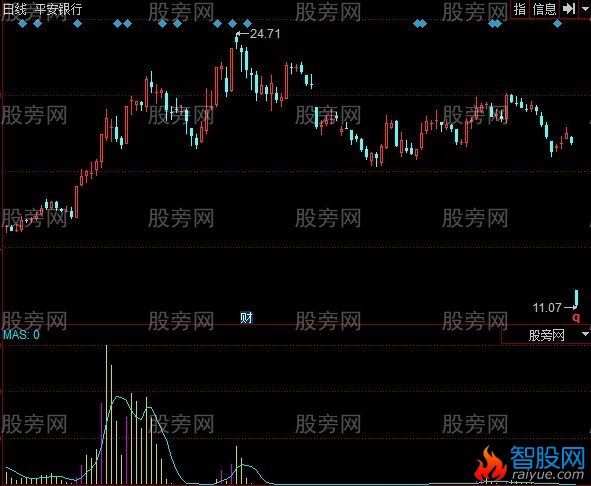Click the 24.71 high price label
The image size is (591, 486).
265,34
